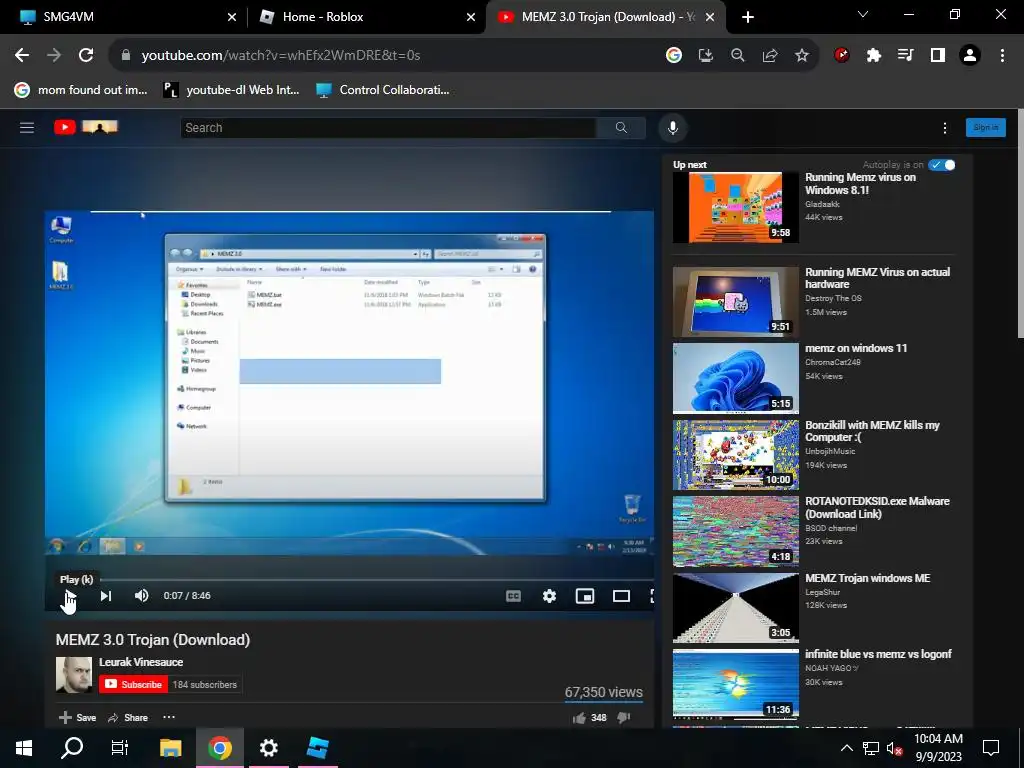Screen dimensions: 1024x768
Task: Open File Explorer from the taskbar
Action: point(170,748)
